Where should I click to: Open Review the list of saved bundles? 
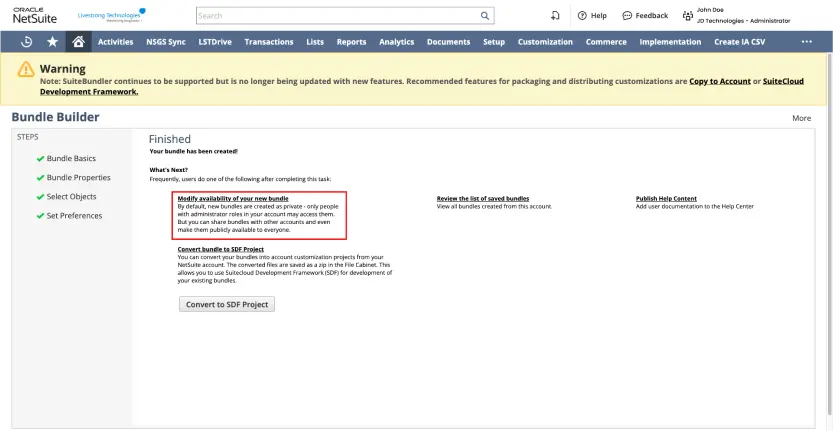click(x=483, y=199)
